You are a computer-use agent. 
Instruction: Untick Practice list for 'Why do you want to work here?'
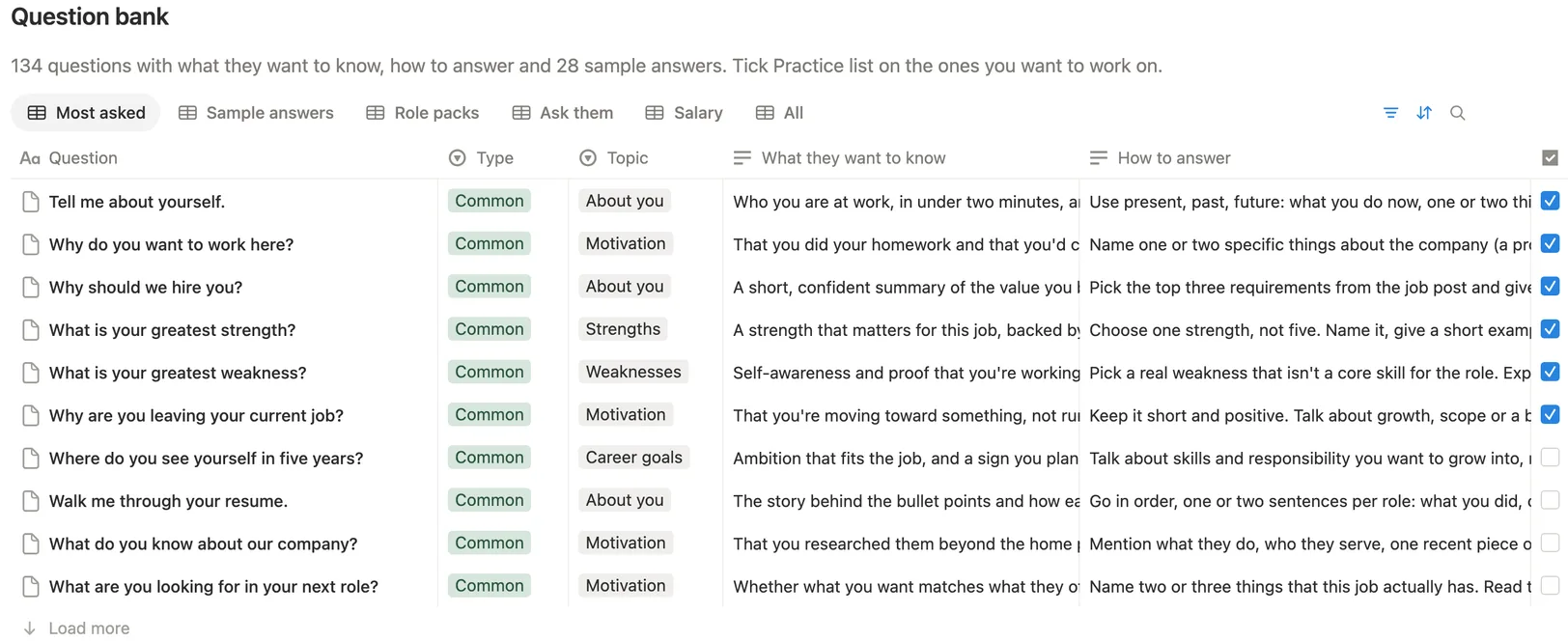click(1550, 243)
